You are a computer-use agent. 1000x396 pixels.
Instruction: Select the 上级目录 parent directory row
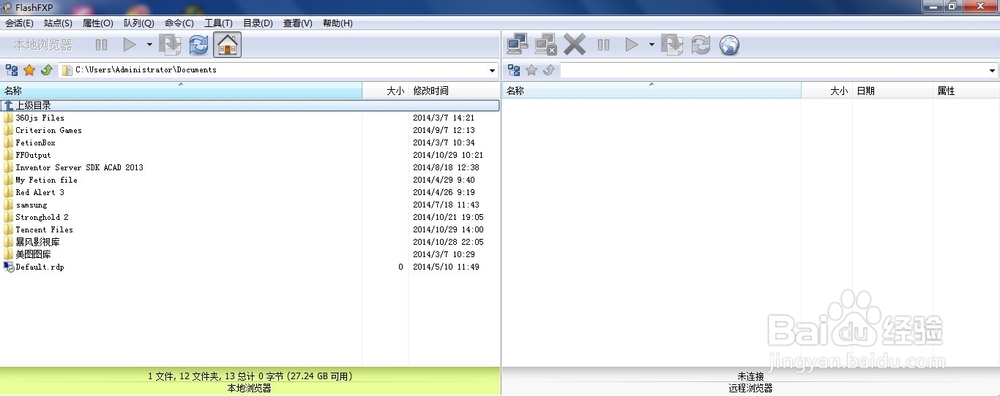[x=250, y=105]
